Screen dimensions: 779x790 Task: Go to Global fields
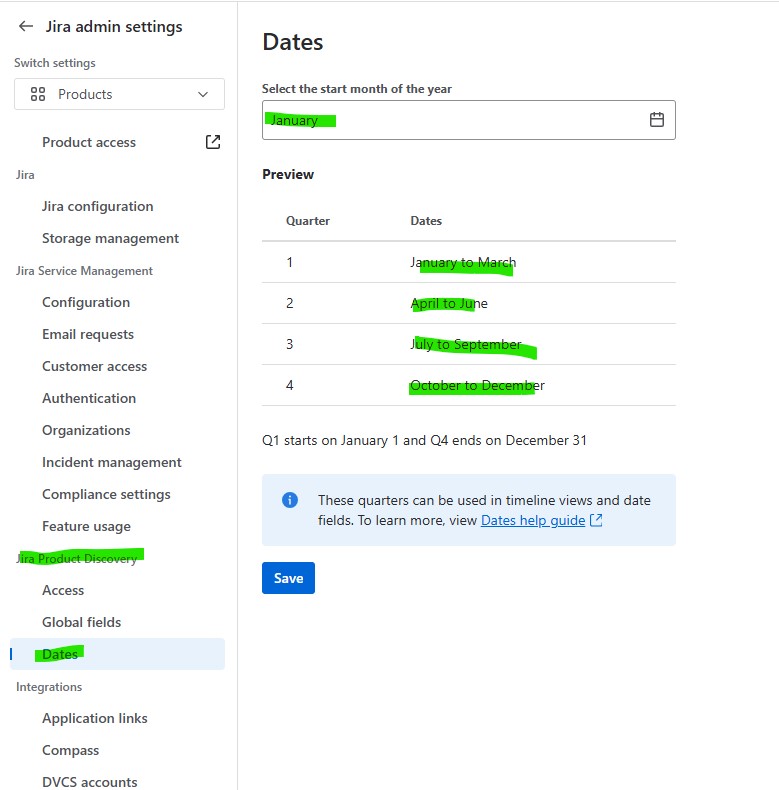click(x=82, y=622)
